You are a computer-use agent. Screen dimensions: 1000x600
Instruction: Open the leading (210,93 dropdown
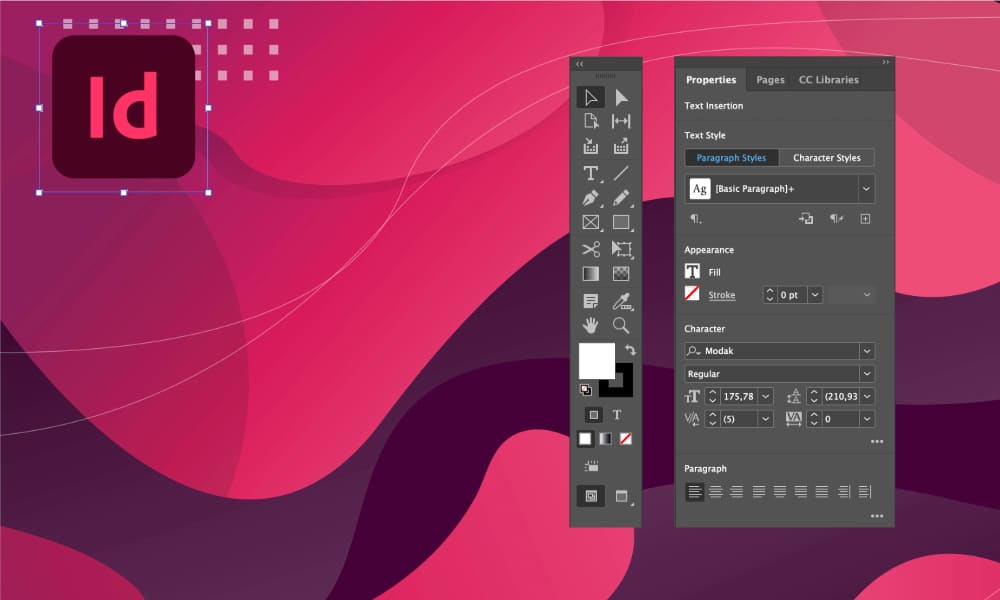(x=867, y=396)
